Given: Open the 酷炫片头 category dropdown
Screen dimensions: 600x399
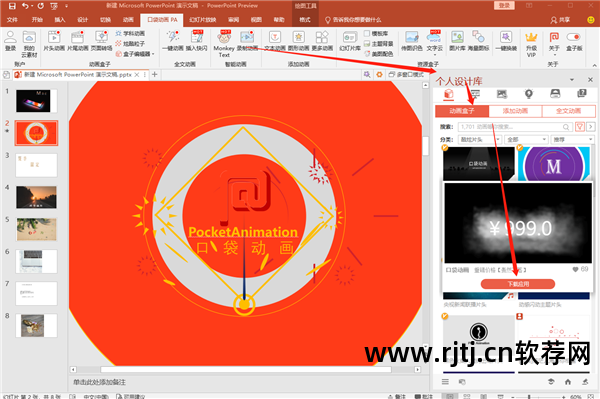Looking at the screenshot, I should pos(480,140).
